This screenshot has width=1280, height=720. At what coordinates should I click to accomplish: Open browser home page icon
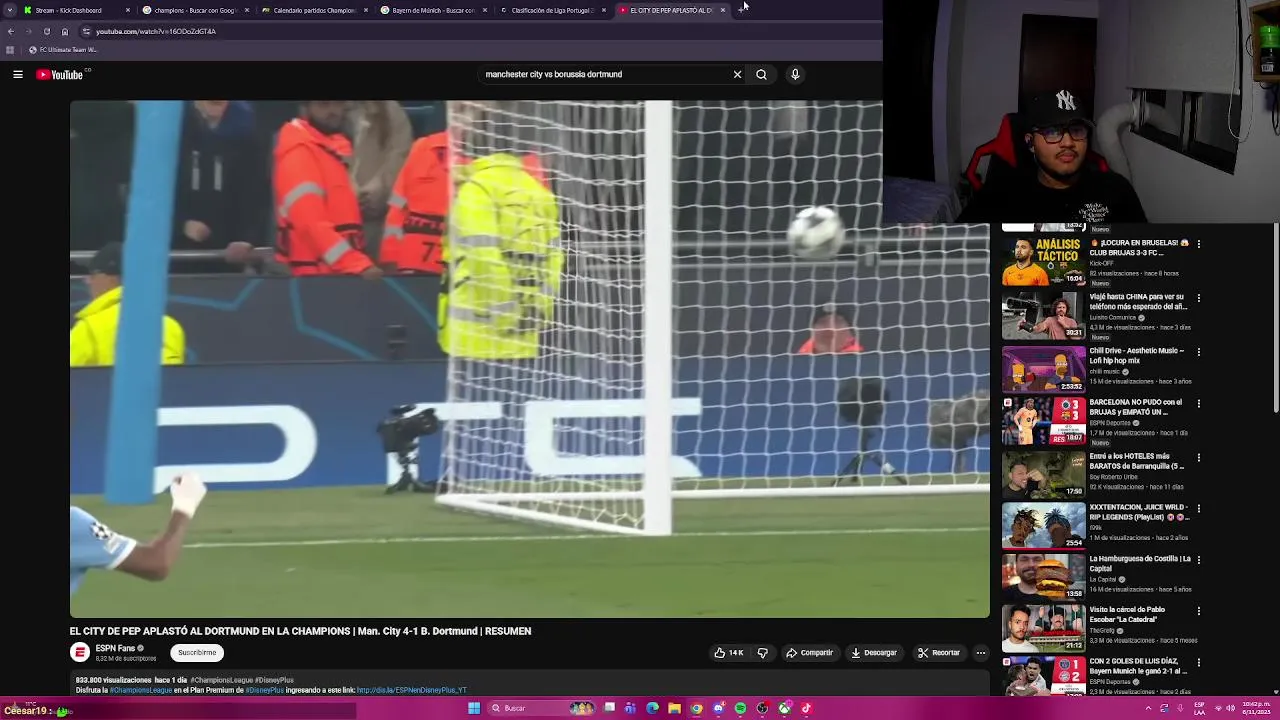point(65,31)
